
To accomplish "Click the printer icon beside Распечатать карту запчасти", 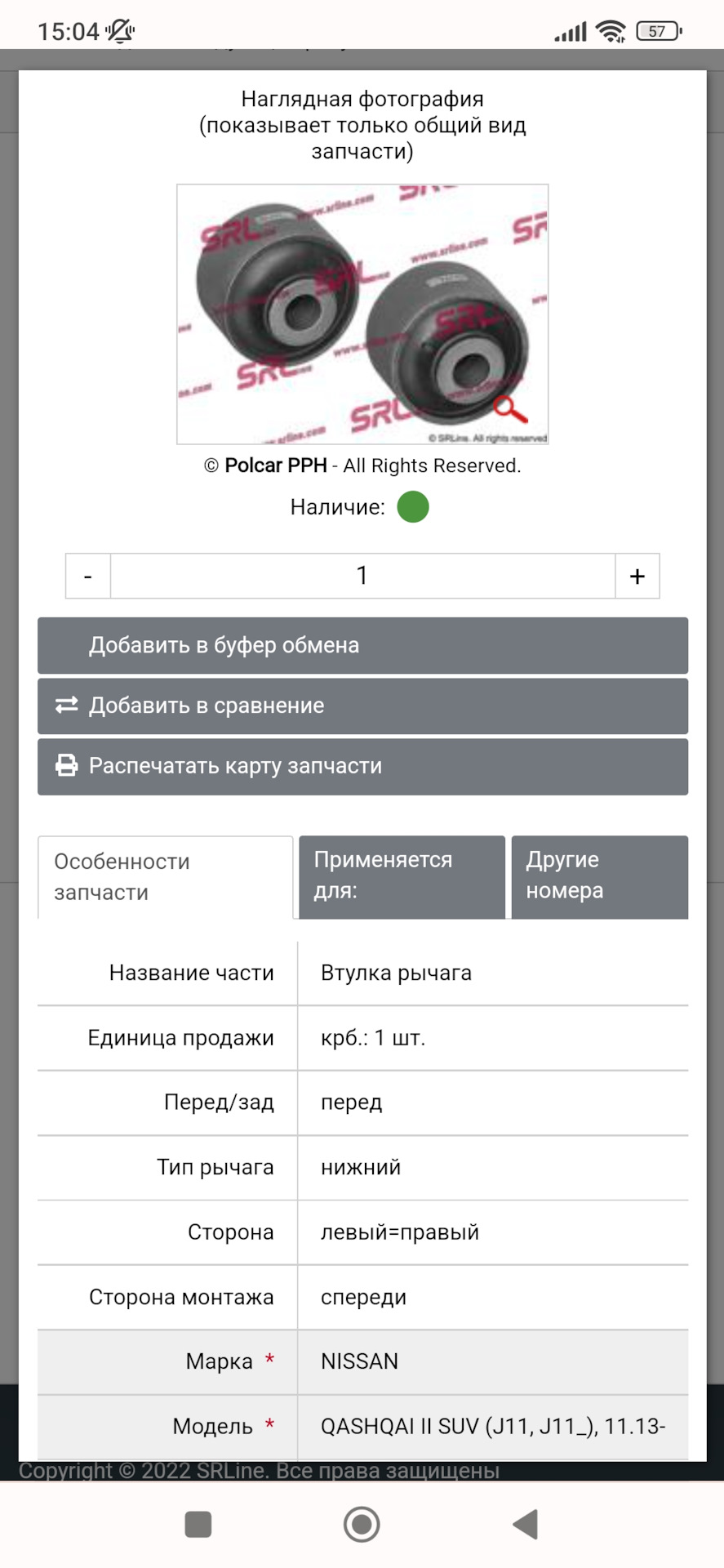I will (66, 765).
